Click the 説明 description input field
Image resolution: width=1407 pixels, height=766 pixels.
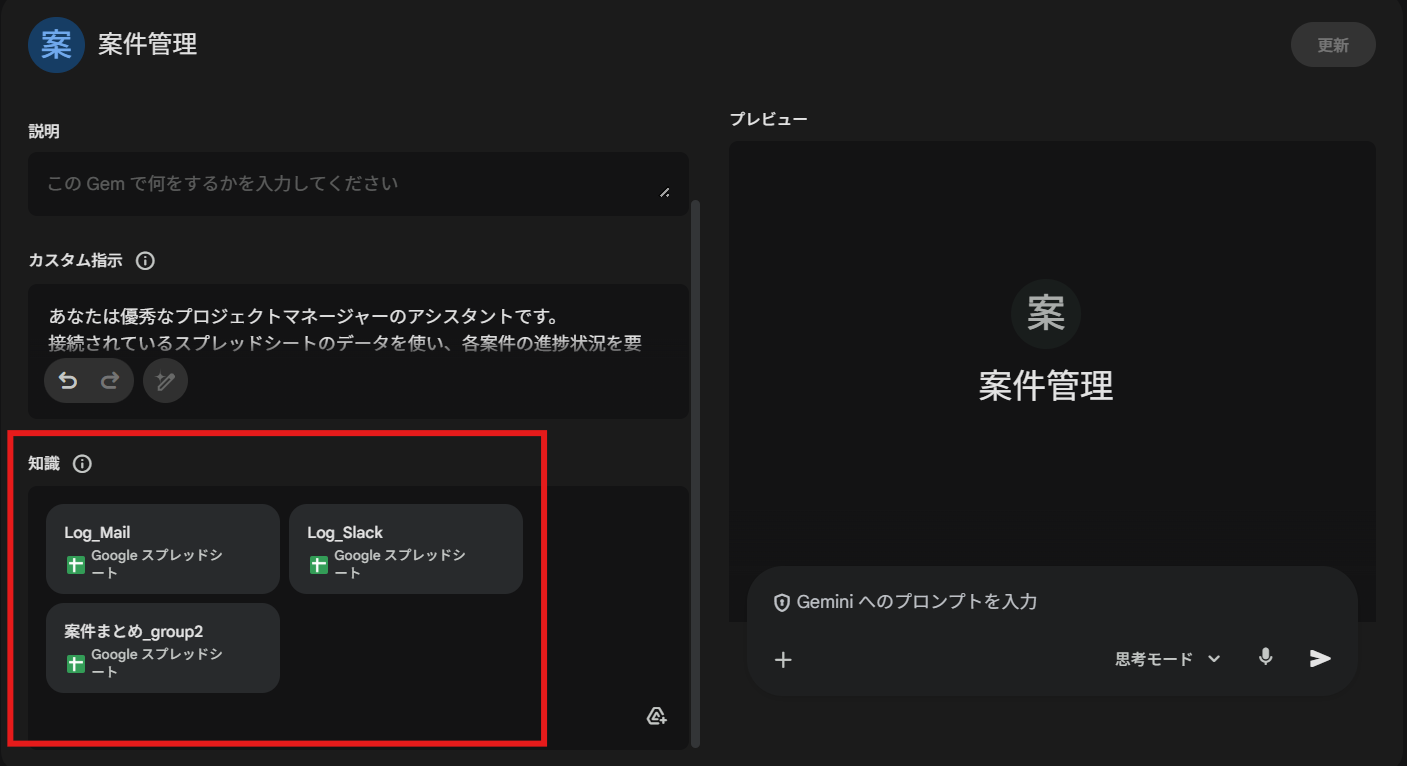pos(358,184)
